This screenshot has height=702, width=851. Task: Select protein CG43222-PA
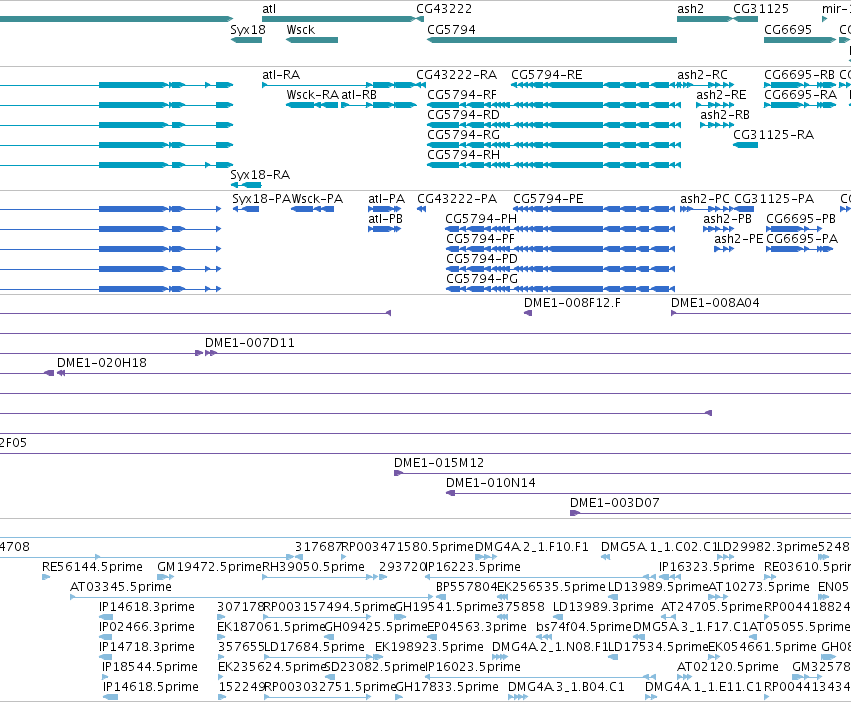tap(457, 199)
